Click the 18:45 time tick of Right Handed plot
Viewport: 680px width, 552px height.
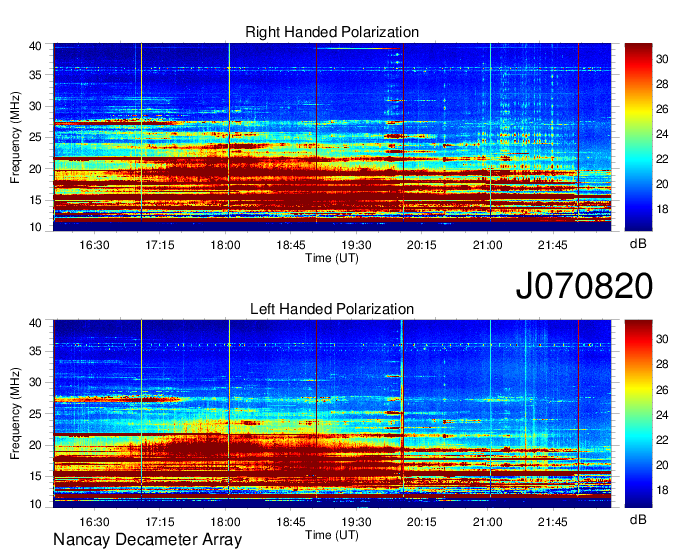(291, 245)
